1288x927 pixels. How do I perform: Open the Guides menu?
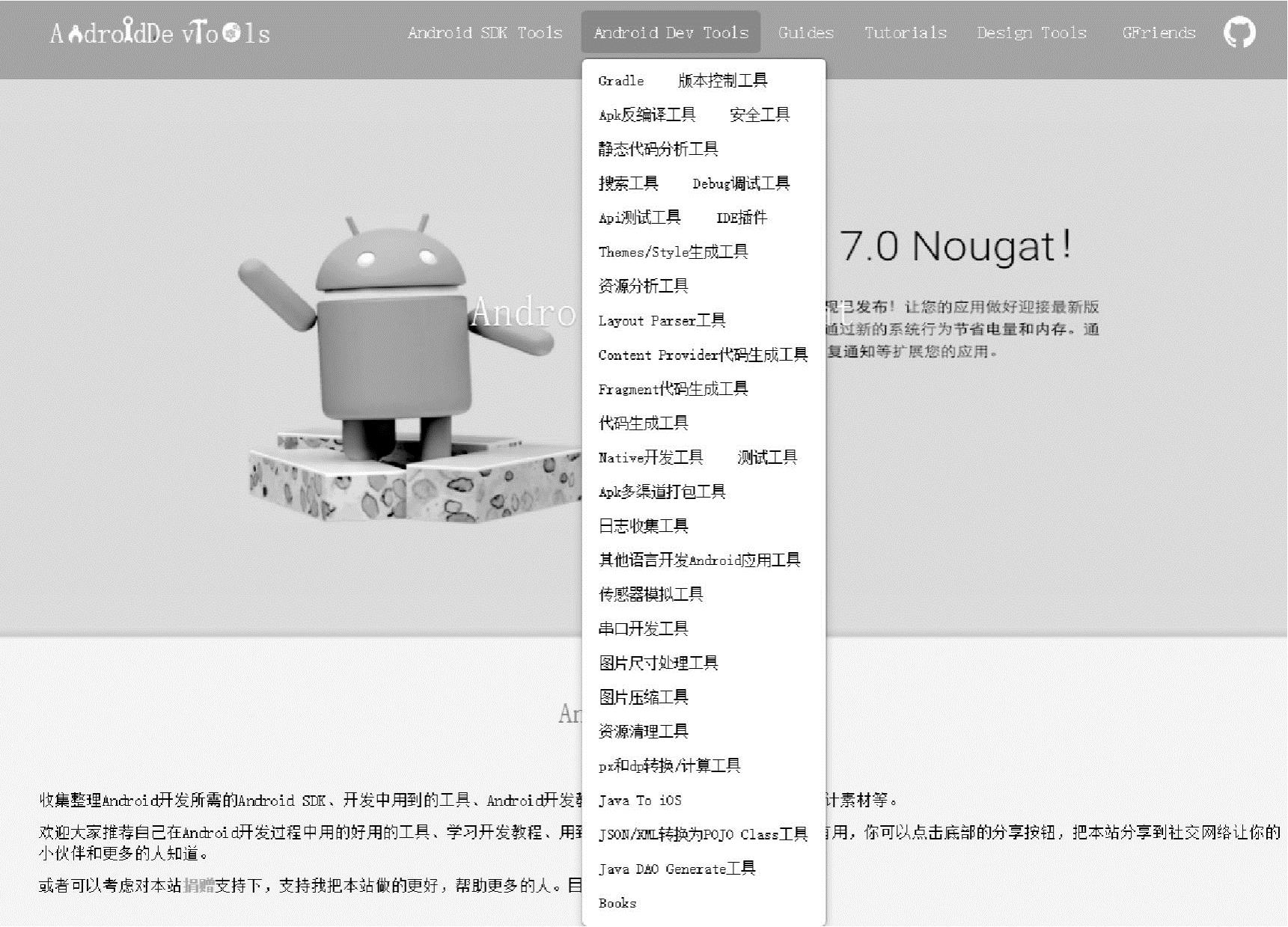(x=806, y=33)
